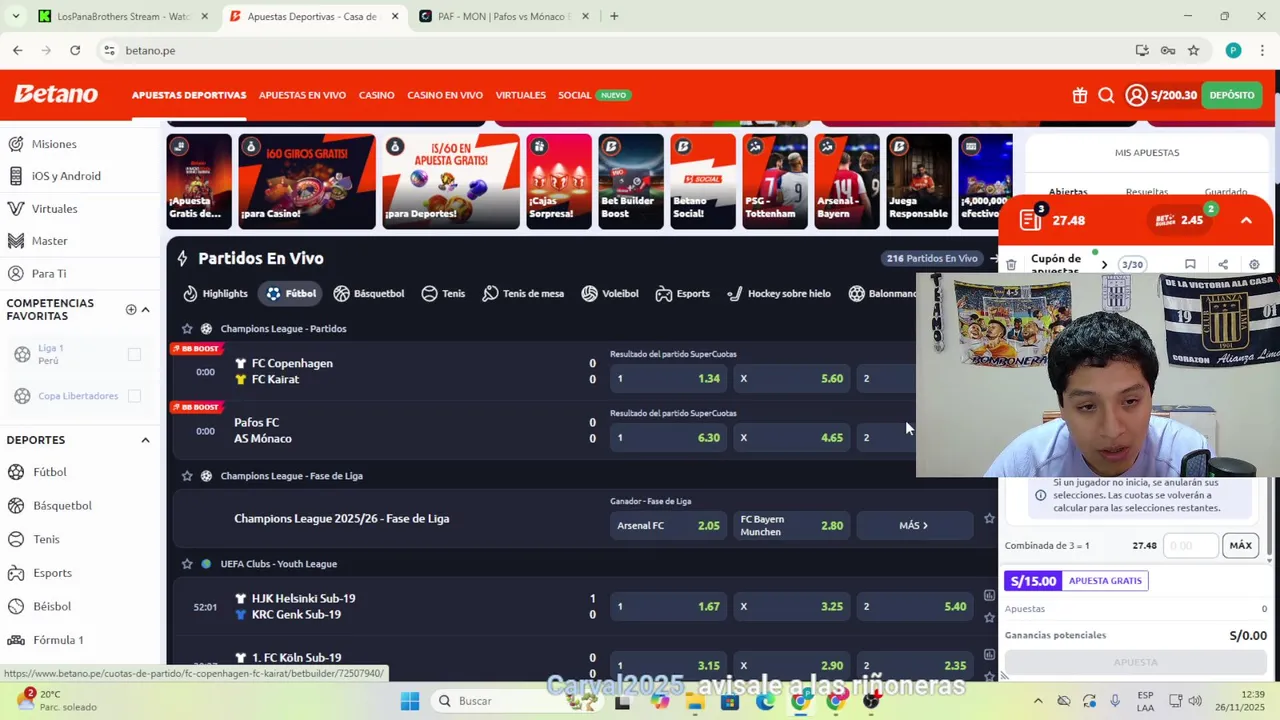The width and height of the screenshot is (1280, 720).
Task: Open the CASINO EN VIVO menu
Action: pos(445,95)
